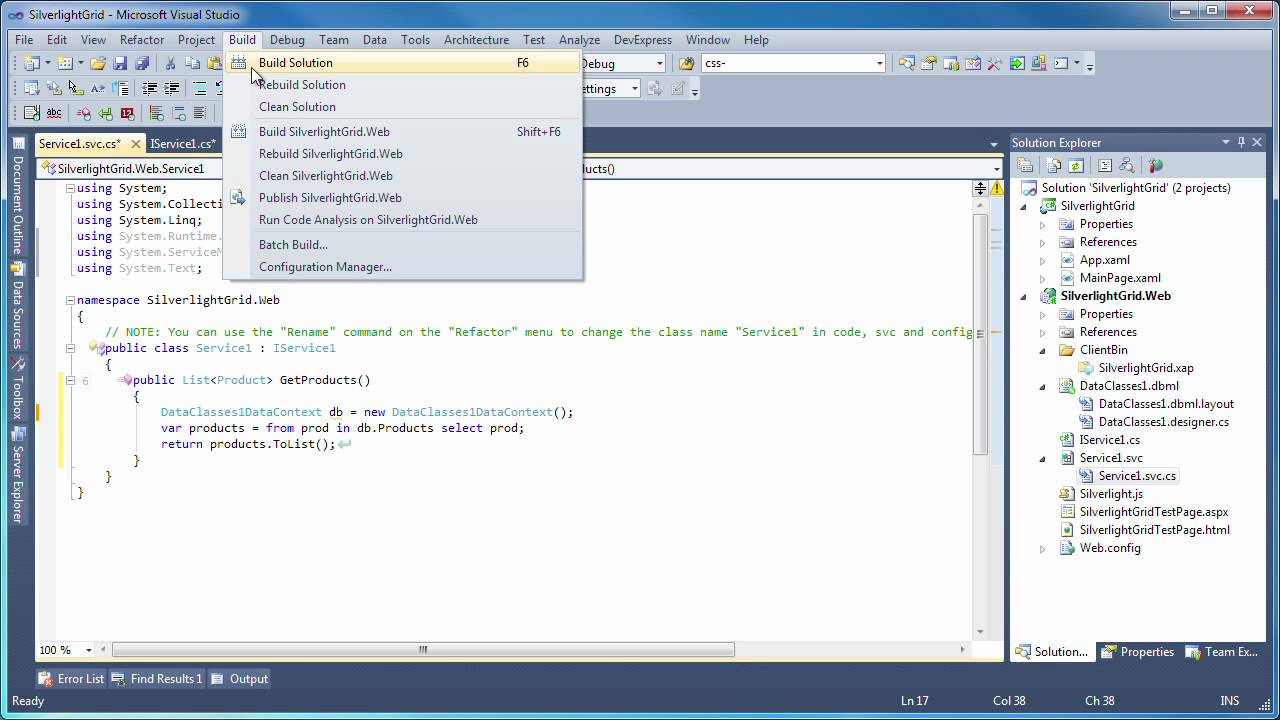Click the Increase Indent toolbar icon
This screenshot has height=720, width=1280.
[172, 88]
